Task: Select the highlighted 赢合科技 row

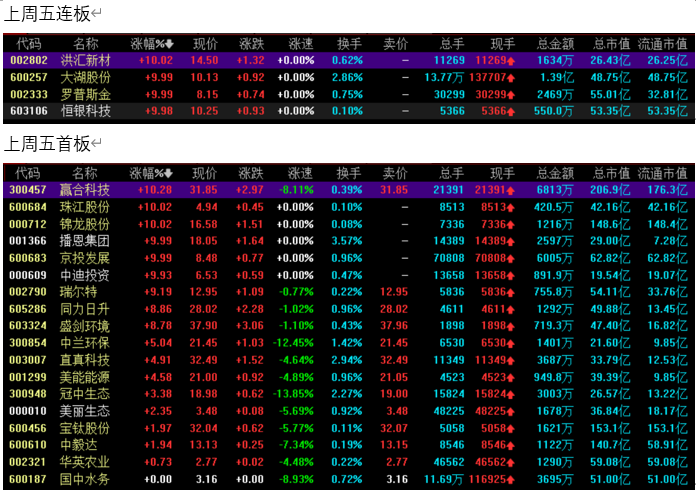Action: [348, 190]
